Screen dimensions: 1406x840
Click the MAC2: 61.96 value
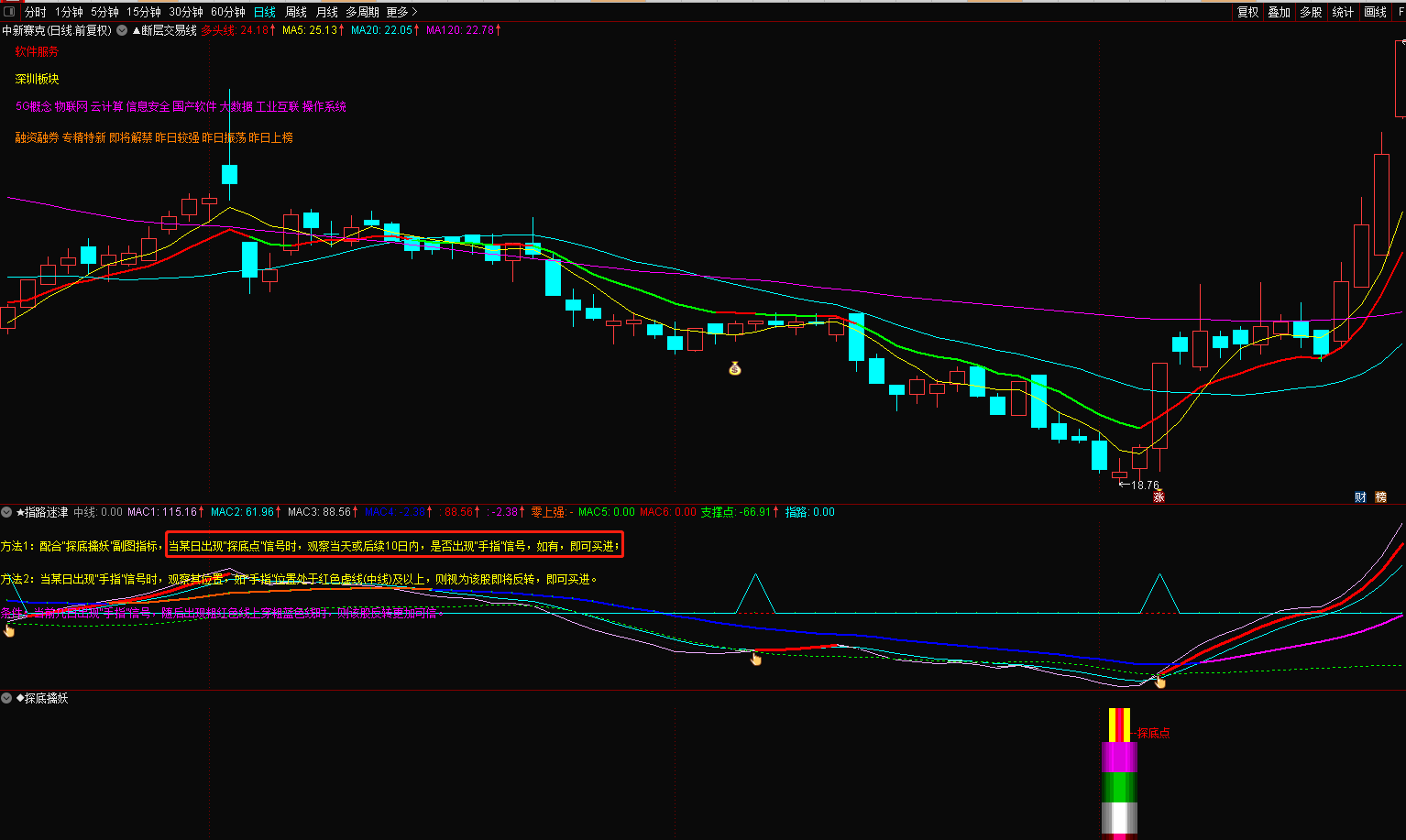pyautogui.click(x=247, y=512)
